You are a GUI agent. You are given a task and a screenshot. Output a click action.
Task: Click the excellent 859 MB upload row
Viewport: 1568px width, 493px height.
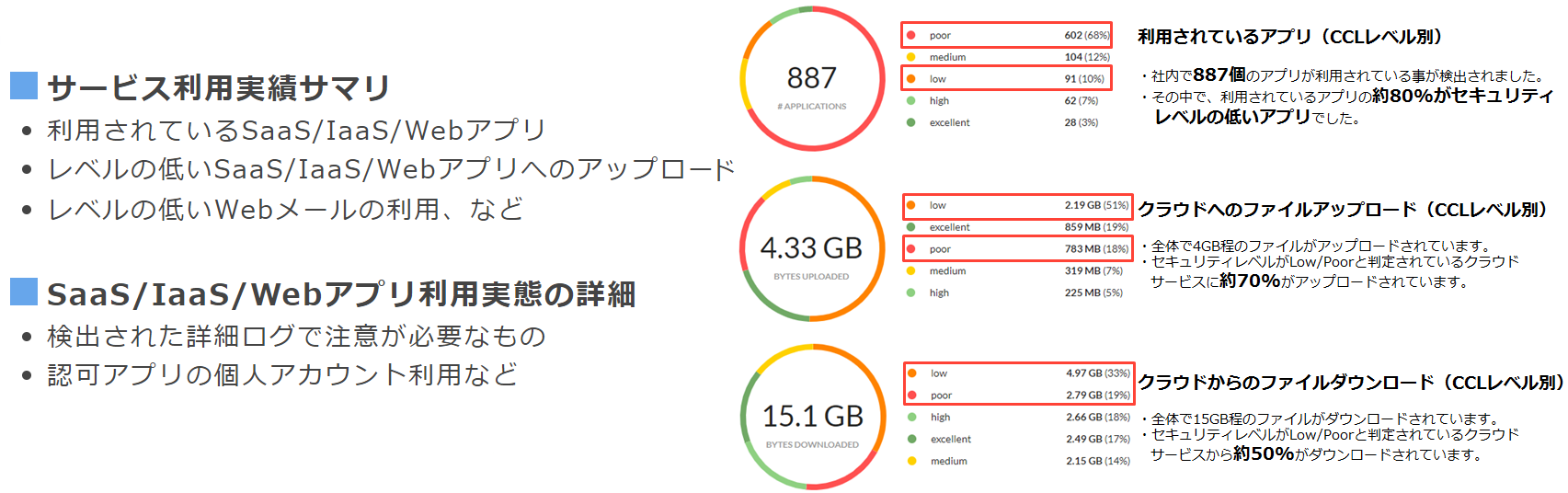coord(1018,227)
